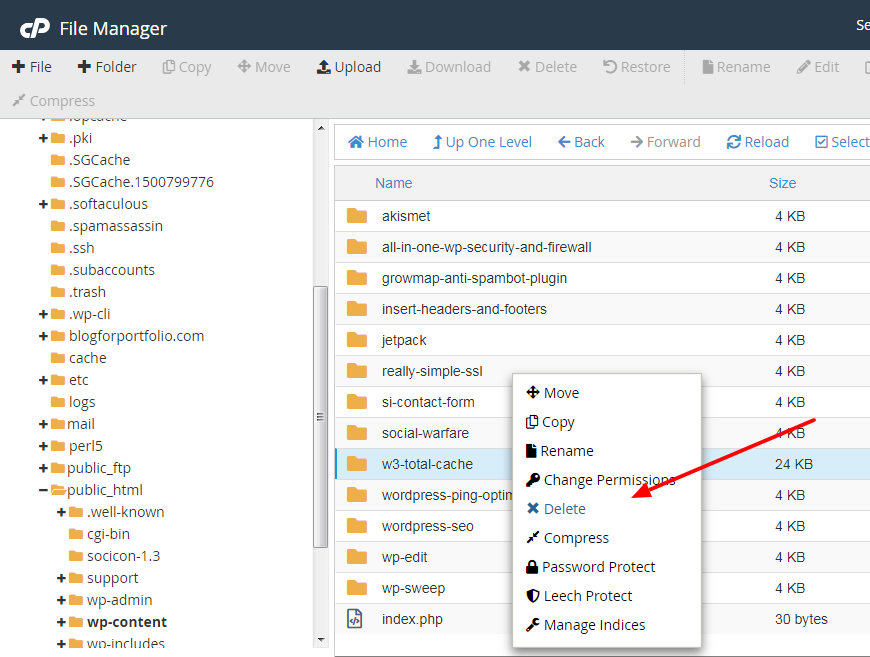Select the really-simple-ssl folder icon

click(357, 371)
